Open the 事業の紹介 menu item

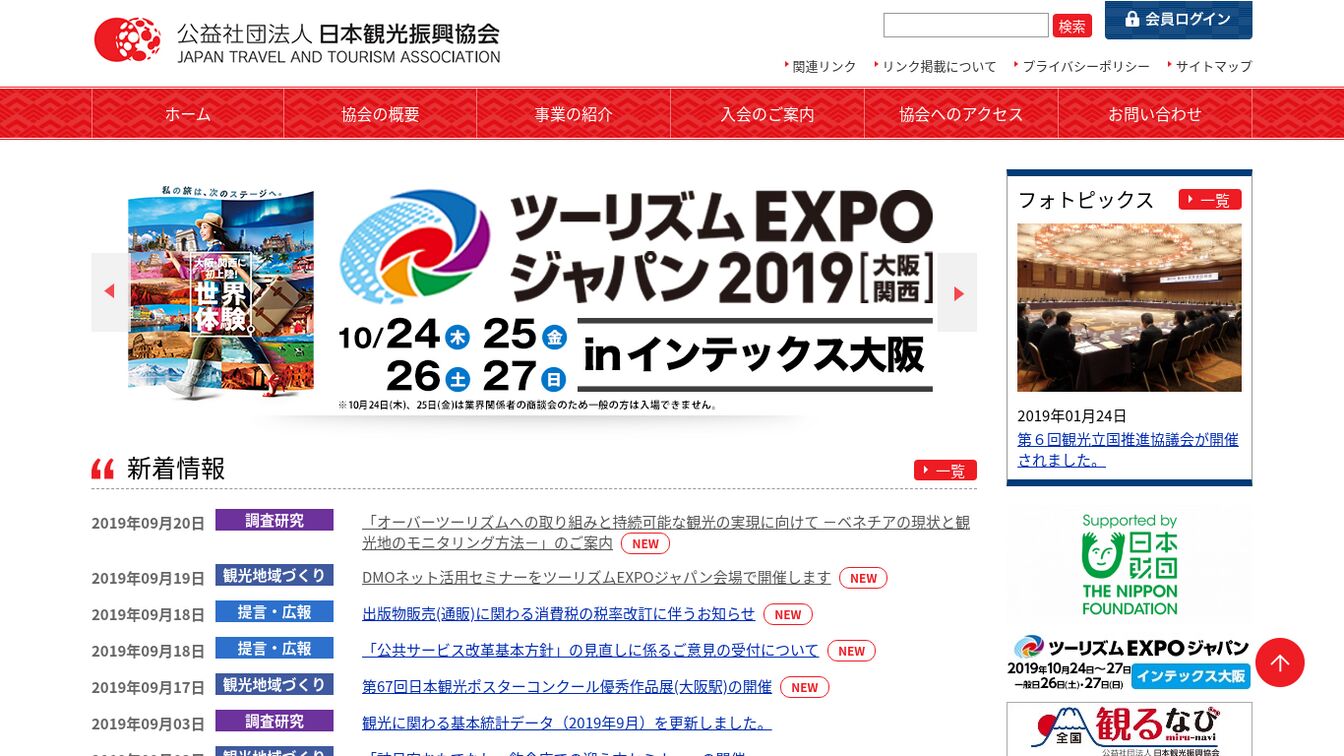click(x=573, y=114)
